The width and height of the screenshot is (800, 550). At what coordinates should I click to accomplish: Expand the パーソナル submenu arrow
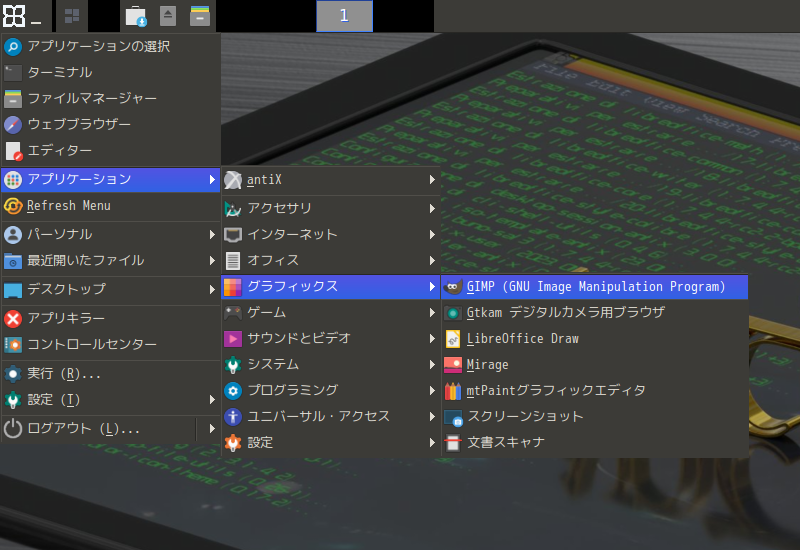click(212, 235)
